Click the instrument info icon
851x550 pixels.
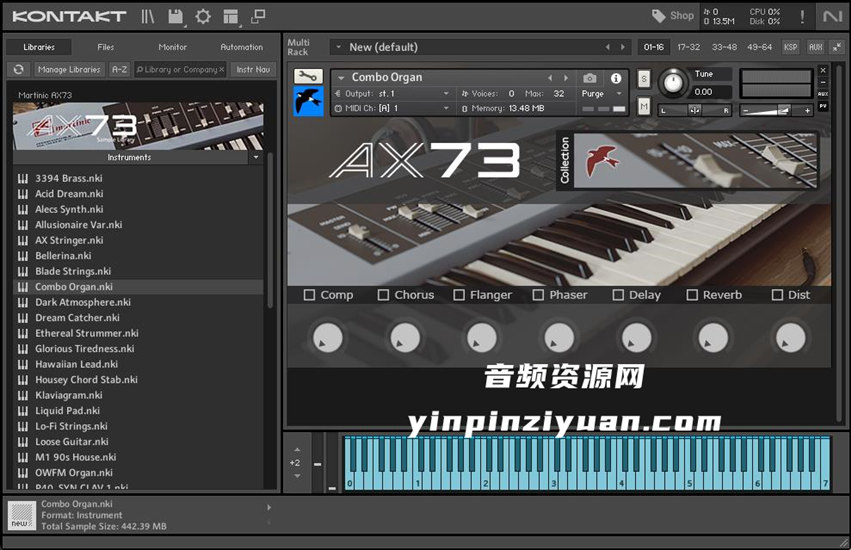(616, 78)
